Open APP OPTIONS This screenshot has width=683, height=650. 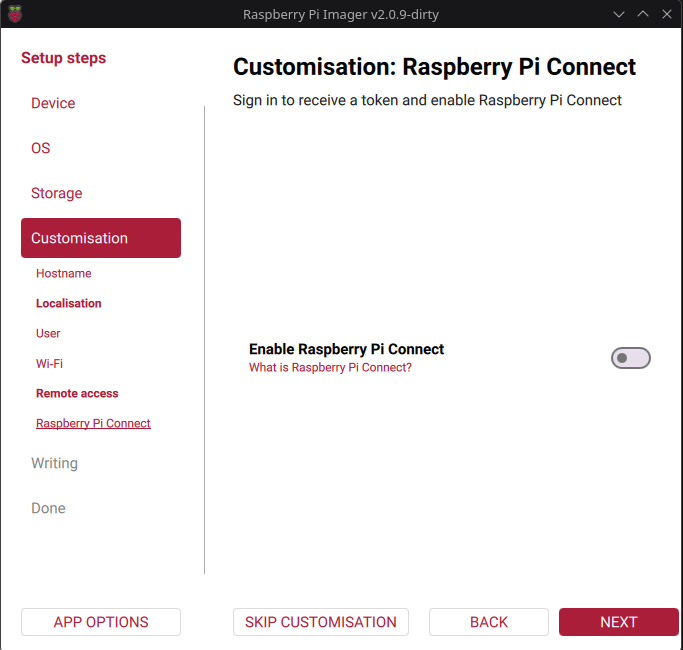(101, 622)
